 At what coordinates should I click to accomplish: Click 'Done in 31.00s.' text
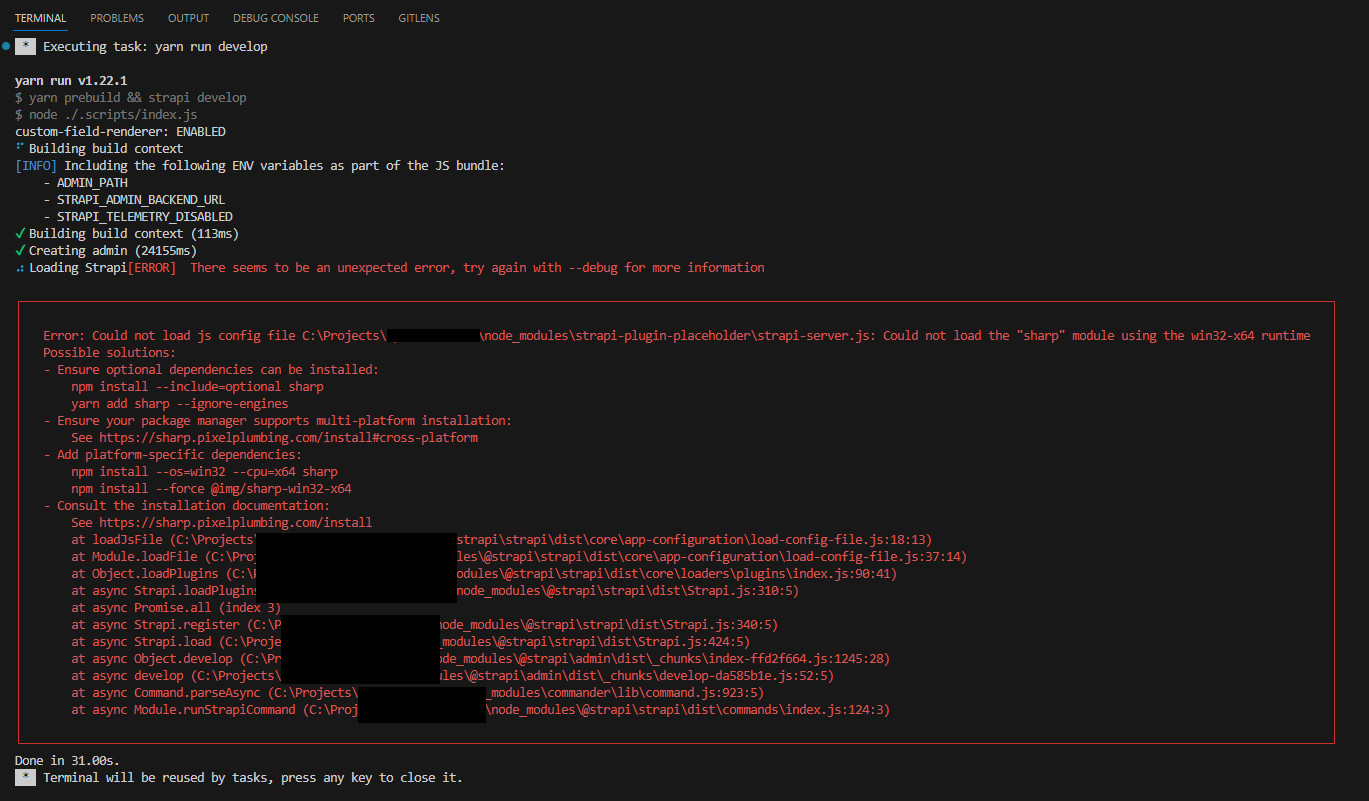click(x=67, y=760)
